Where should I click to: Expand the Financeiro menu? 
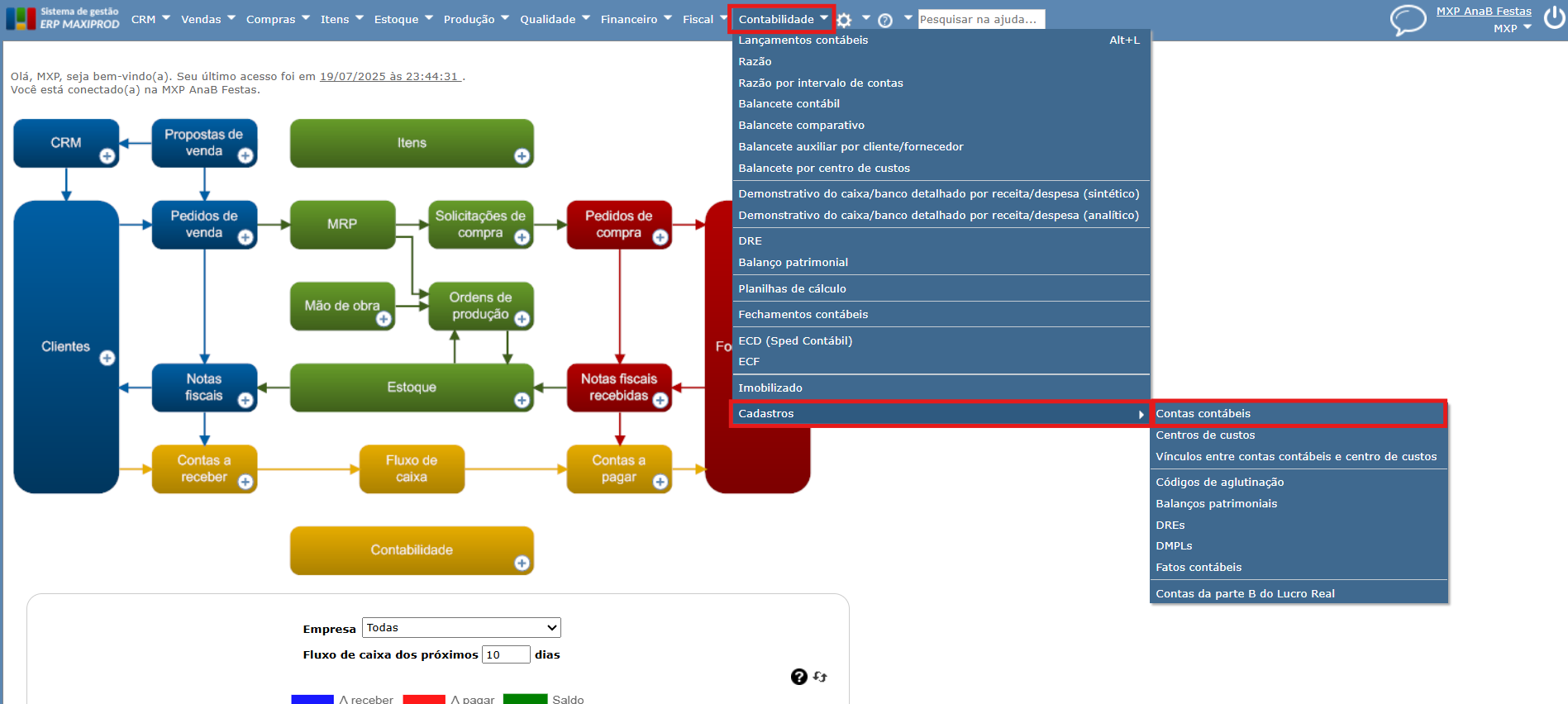[636, 19]
